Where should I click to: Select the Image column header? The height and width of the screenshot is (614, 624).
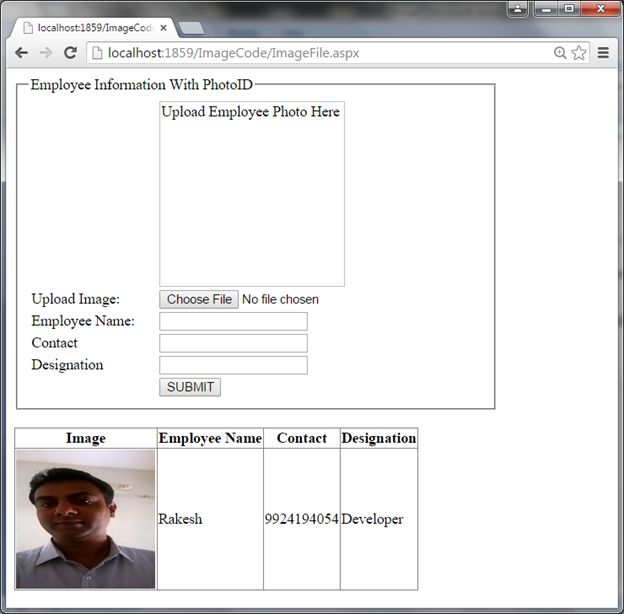(x=86, y=438)
